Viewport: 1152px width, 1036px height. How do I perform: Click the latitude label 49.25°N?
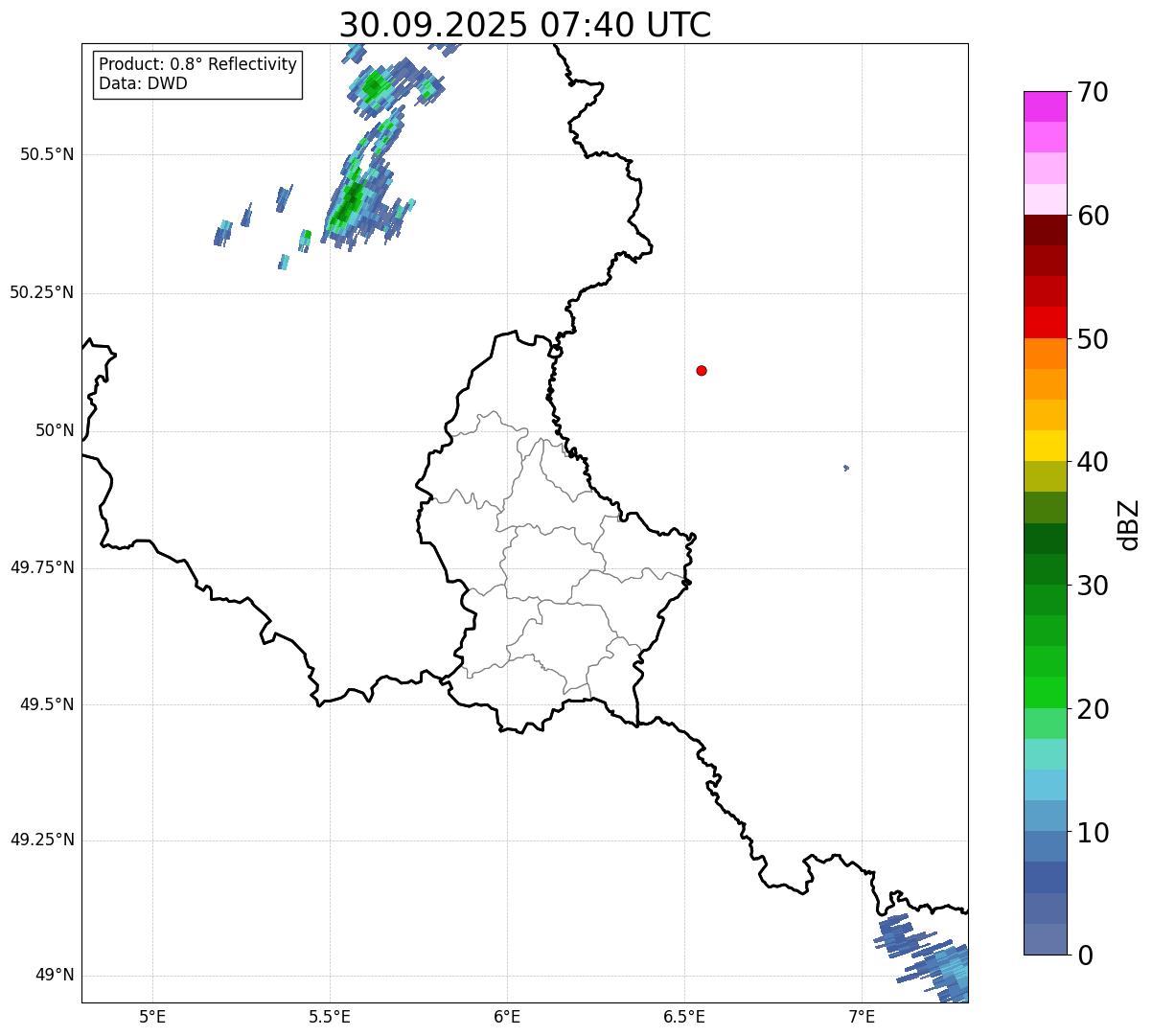[42, 840]
